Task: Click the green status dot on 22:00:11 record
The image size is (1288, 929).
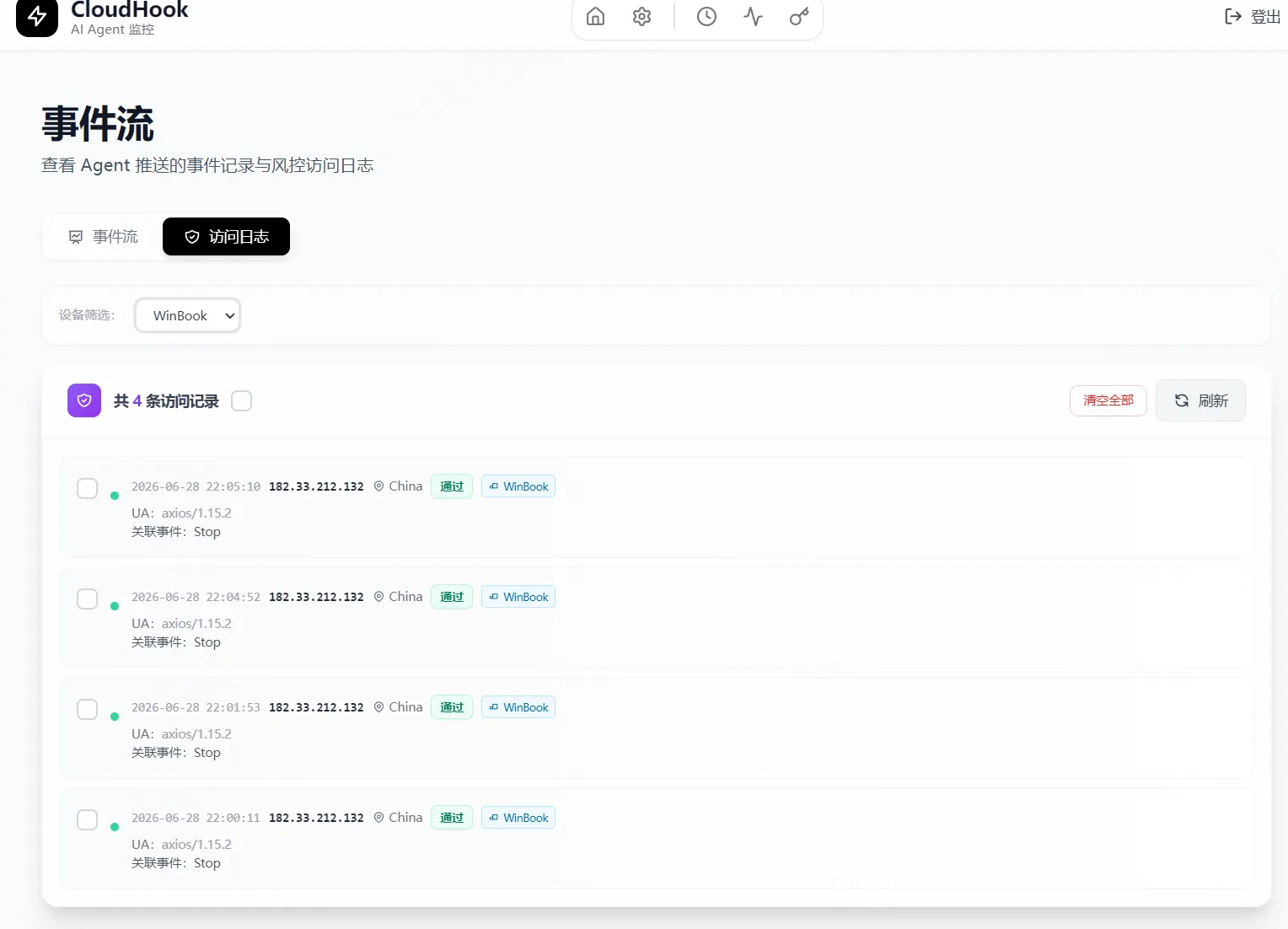Action: pyautogui.click(x=115, y=827)
